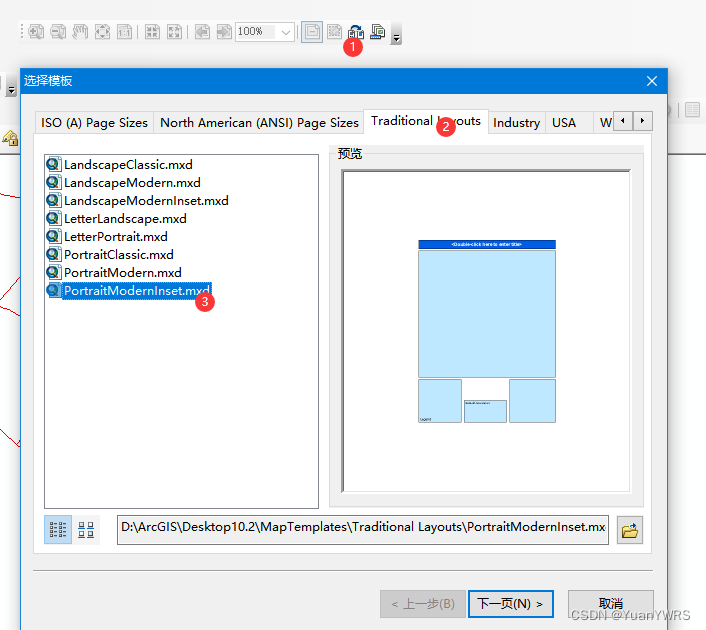Viewport: 706px width, 630px height.
Task: Close the 选择模板 dialog
Action: tap(652, 81)
